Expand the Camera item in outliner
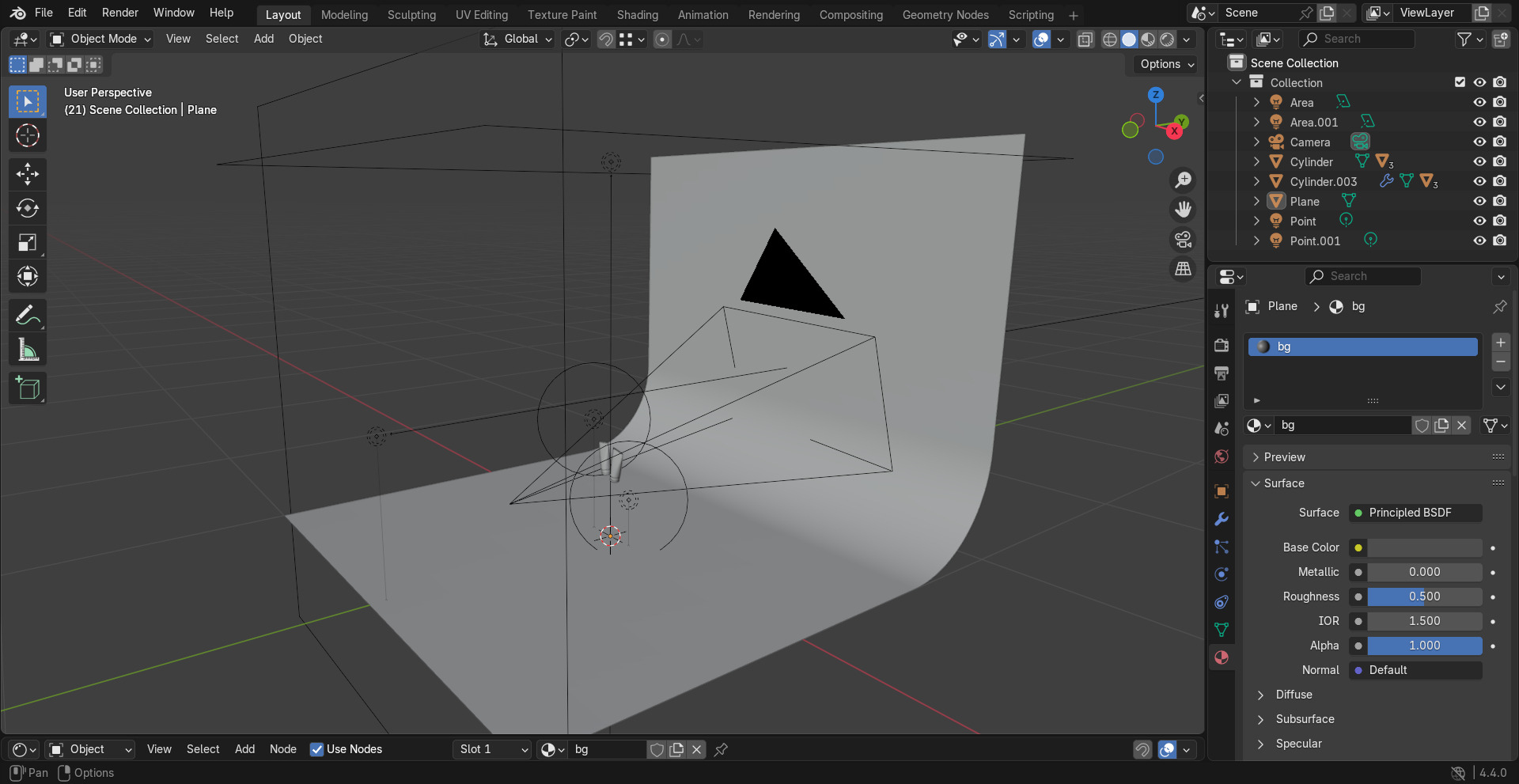Screen dimensions: 1519x784 pyautogui.click(x=1256, y=142)
